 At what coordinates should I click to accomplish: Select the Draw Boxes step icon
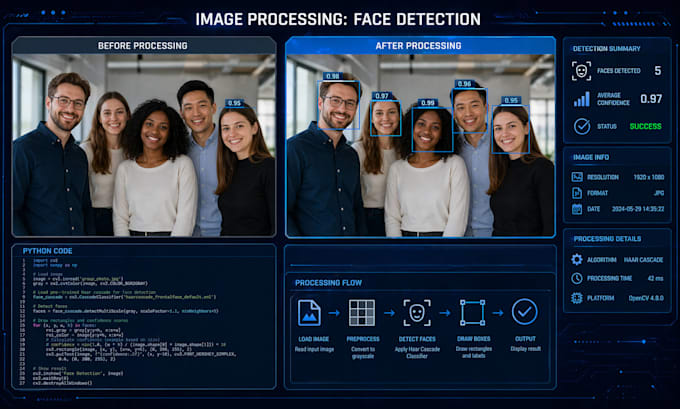point(473,312)
